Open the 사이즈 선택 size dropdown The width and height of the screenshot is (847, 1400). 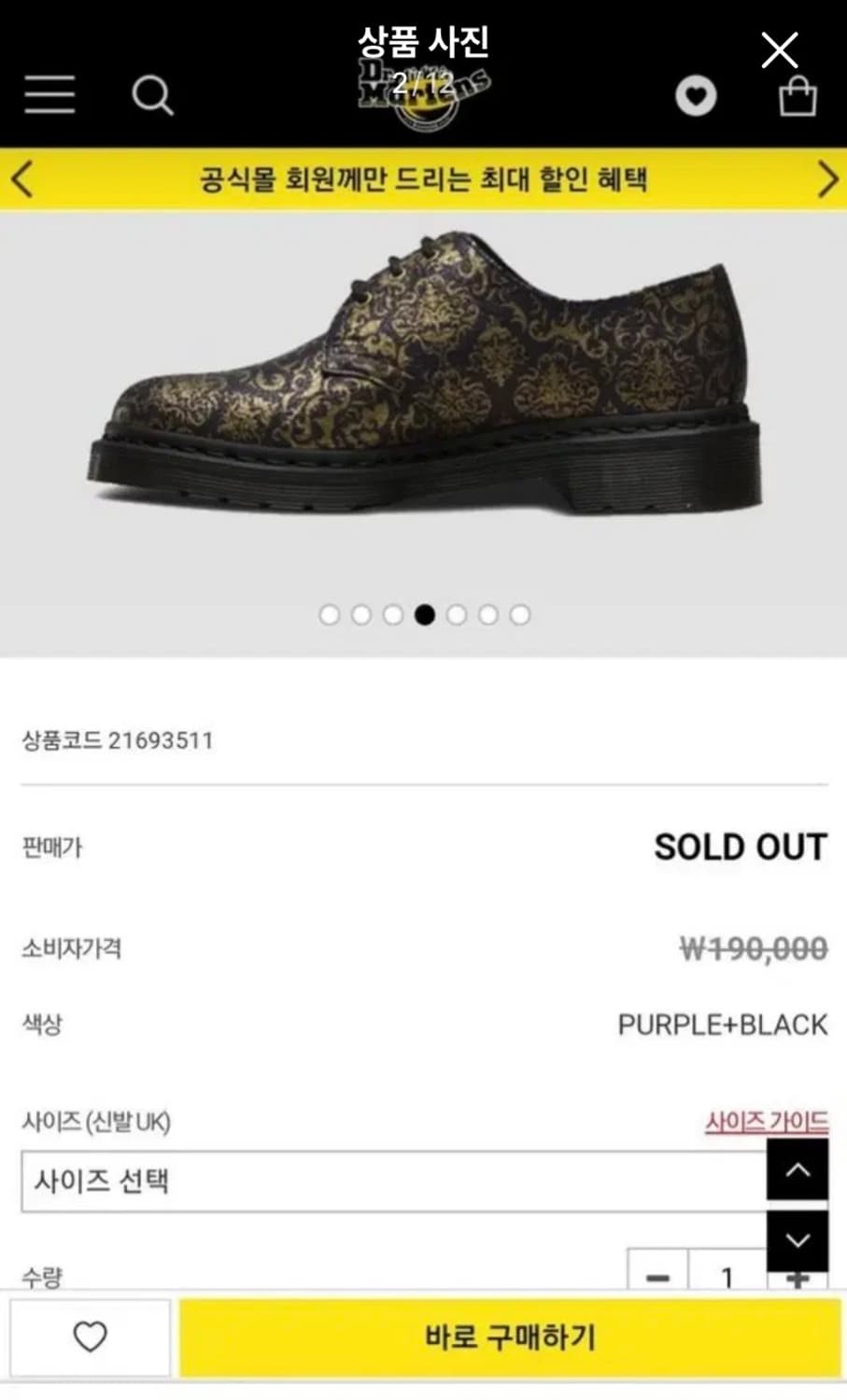click(x=392, y=1182)
